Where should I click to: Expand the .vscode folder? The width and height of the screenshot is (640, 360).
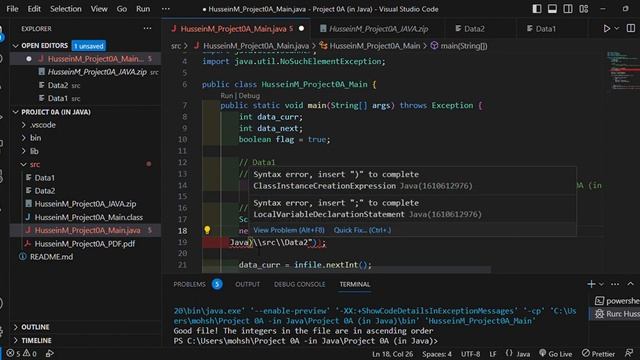click(x=42, y=125)
